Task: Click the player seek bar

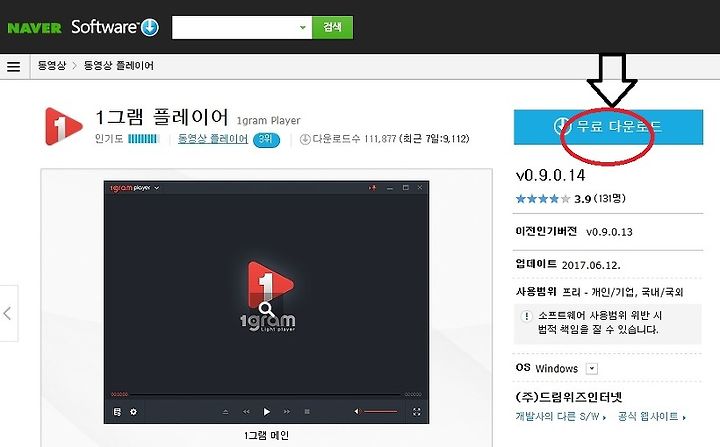Action: pos(264,394)
